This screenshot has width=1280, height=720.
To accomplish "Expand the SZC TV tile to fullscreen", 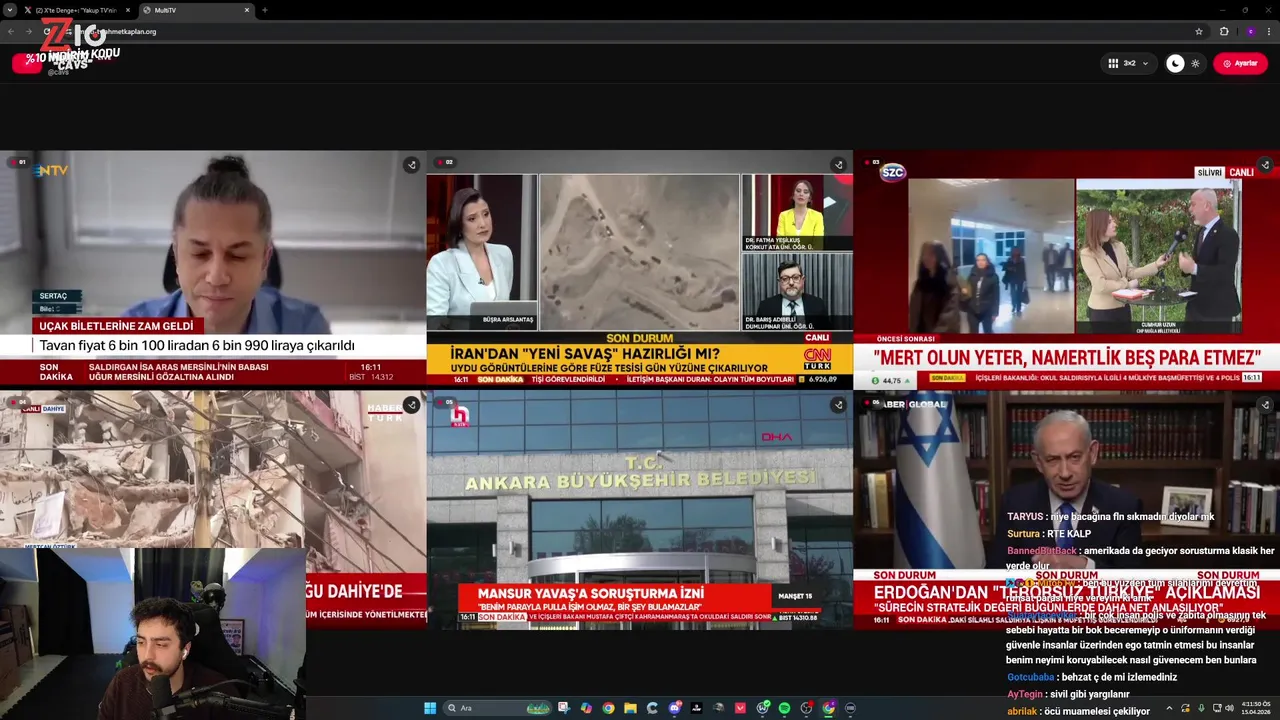I will click(1264, 165).
